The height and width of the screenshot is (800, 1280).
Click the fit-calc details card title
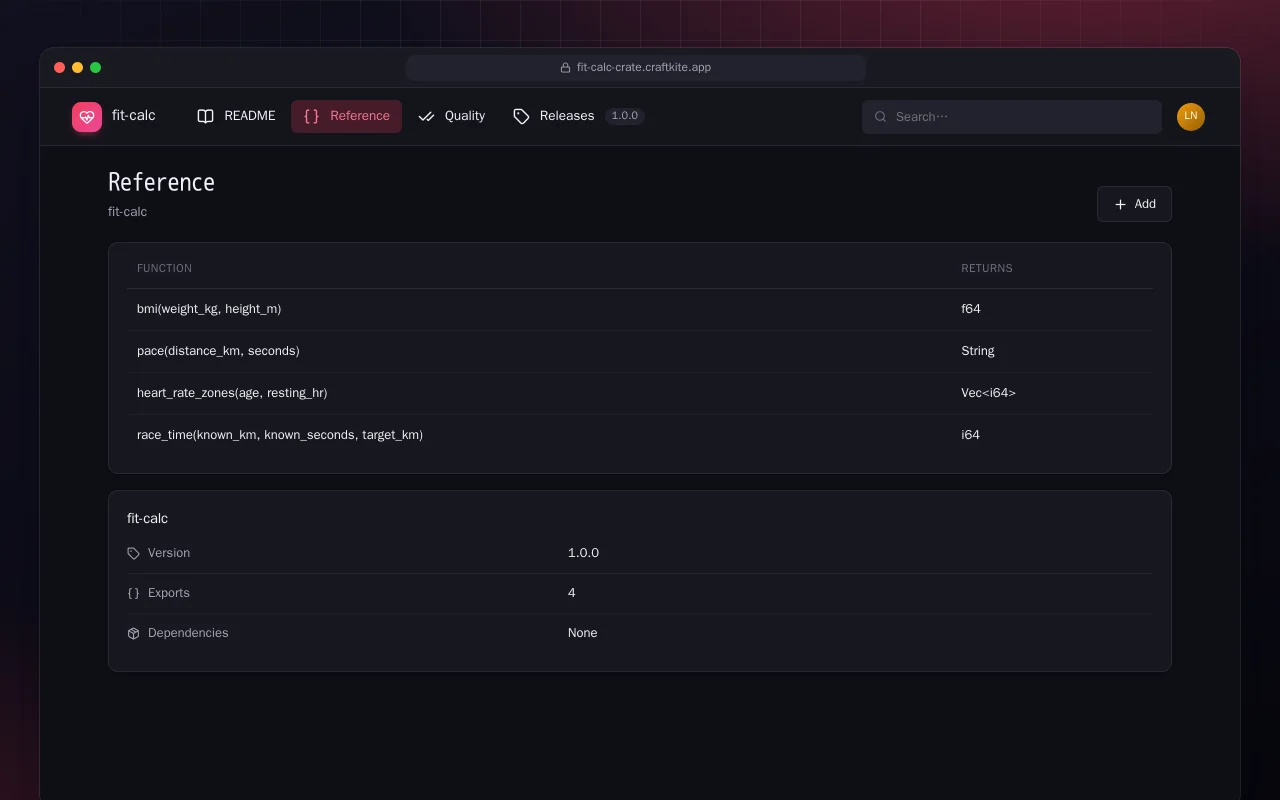click(148, 518)
